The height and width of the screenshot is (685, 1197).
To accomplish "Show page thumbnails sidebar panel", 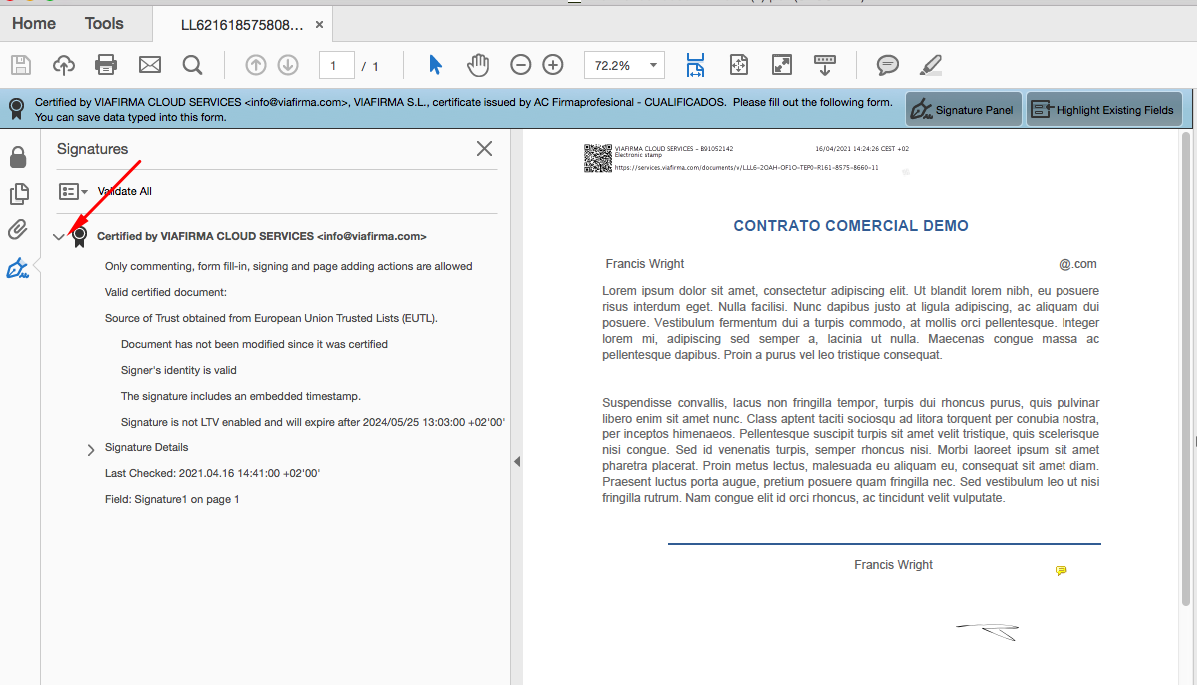I will [19, 194].
